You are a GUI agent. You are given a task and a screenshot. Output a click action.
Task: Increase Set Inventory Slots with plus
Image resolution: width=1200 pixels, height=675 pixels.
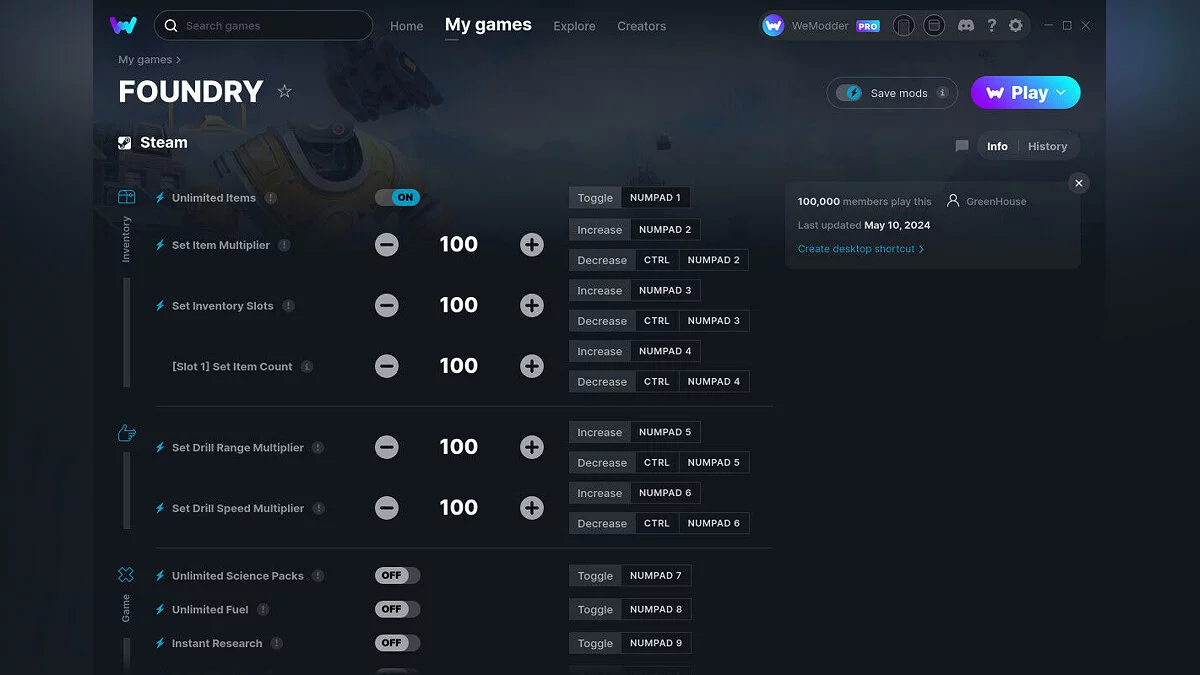(532, 306)
